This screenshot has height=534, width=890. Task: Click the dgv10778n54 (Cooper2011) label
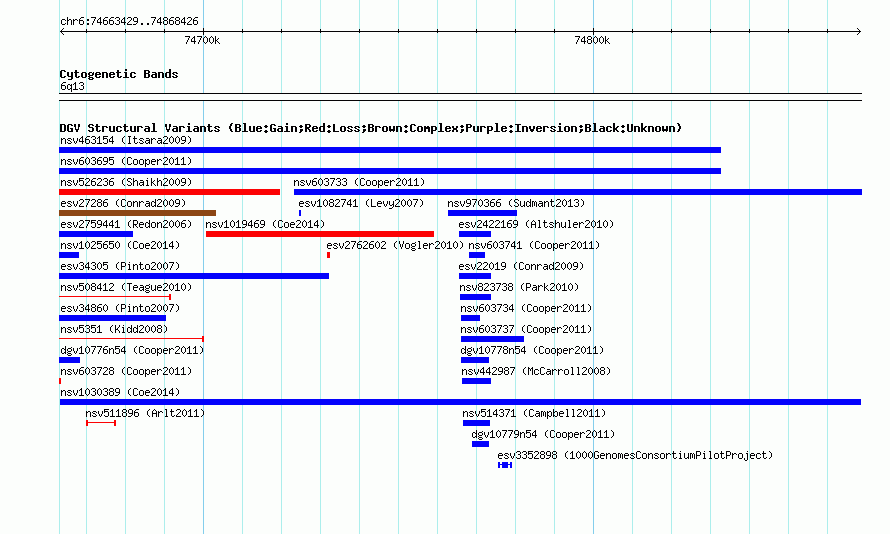click(532, 350)
